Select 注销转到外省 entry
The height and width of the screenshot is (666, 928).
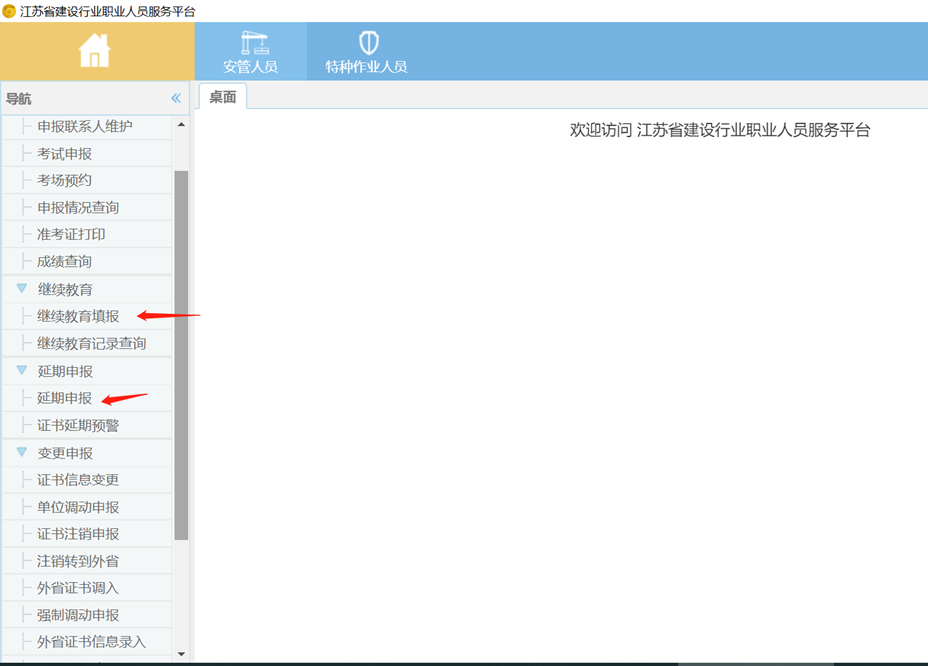[78, 561]
